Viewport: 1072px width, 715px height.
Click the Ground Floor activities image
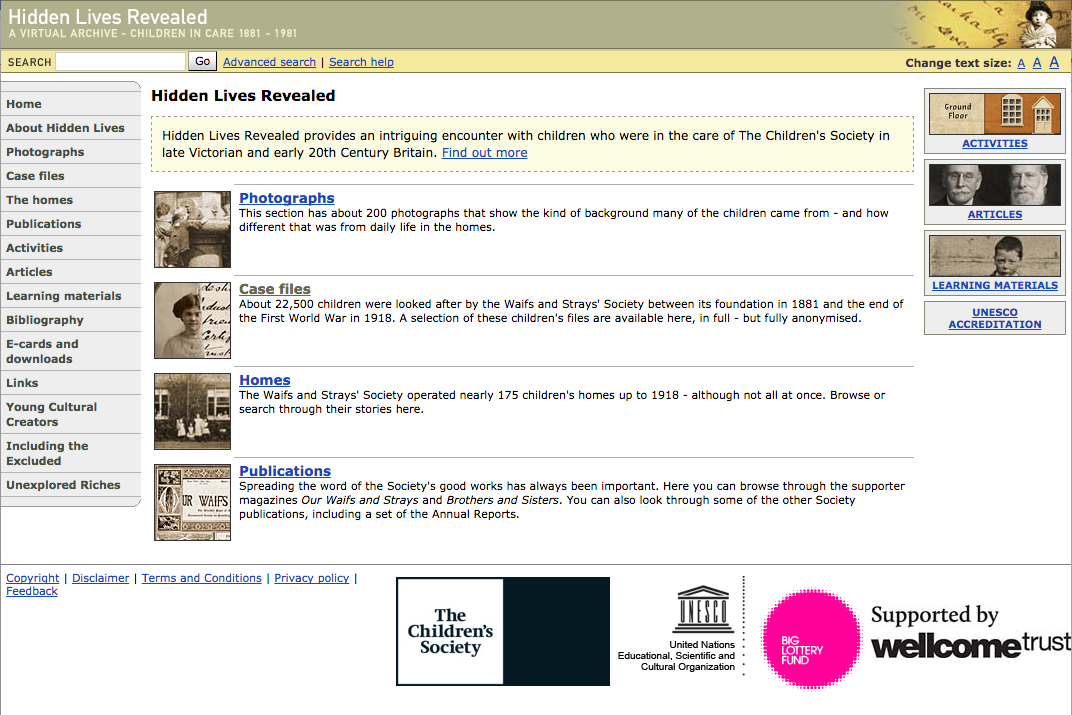[x=994, y=113]
